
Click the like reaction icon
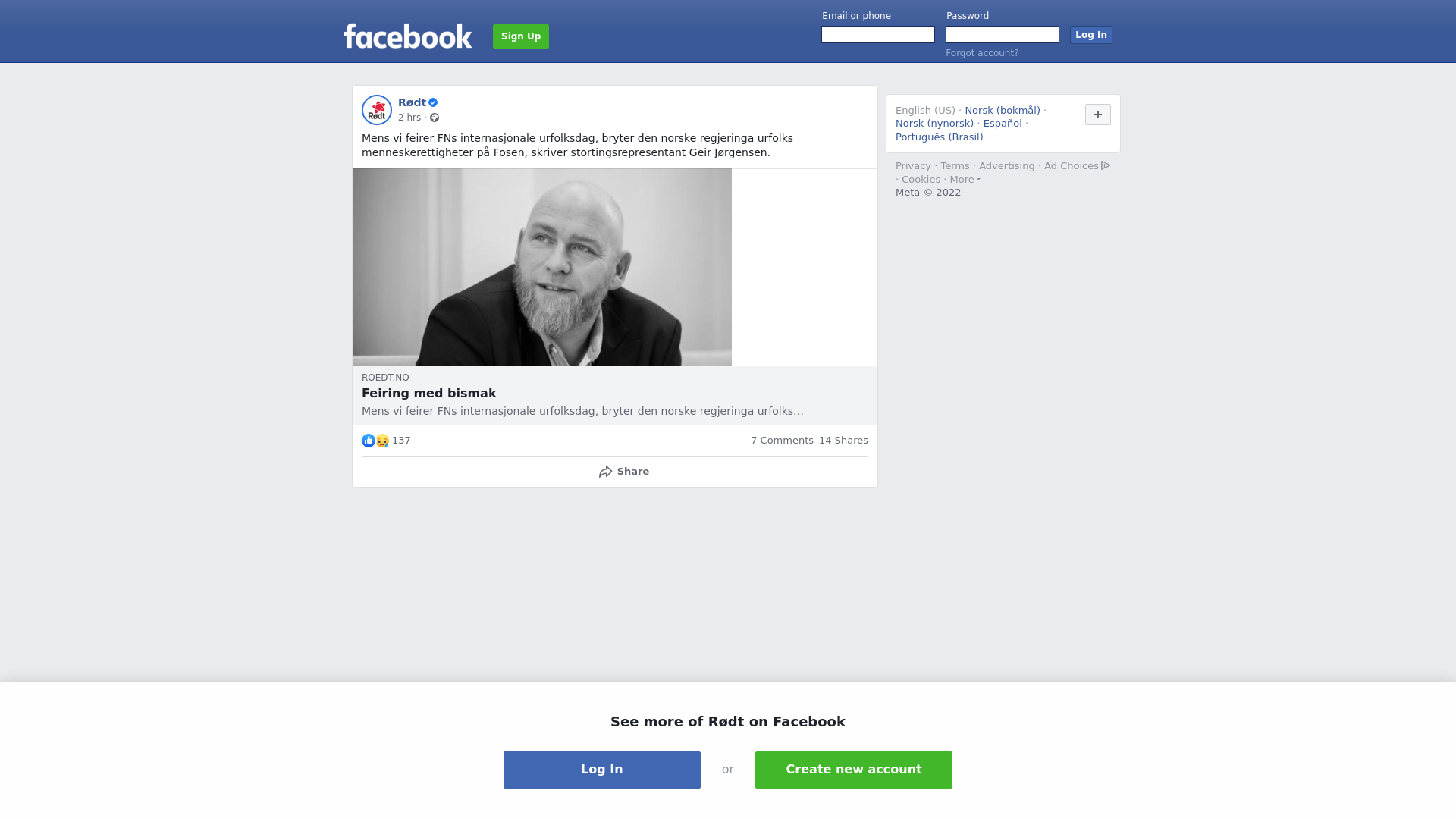[x=369, y=441]
